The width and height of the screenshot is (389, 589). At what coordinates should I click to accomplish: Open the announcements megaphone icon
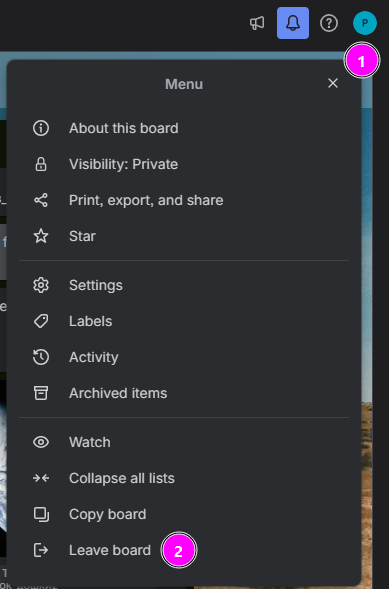257,23
